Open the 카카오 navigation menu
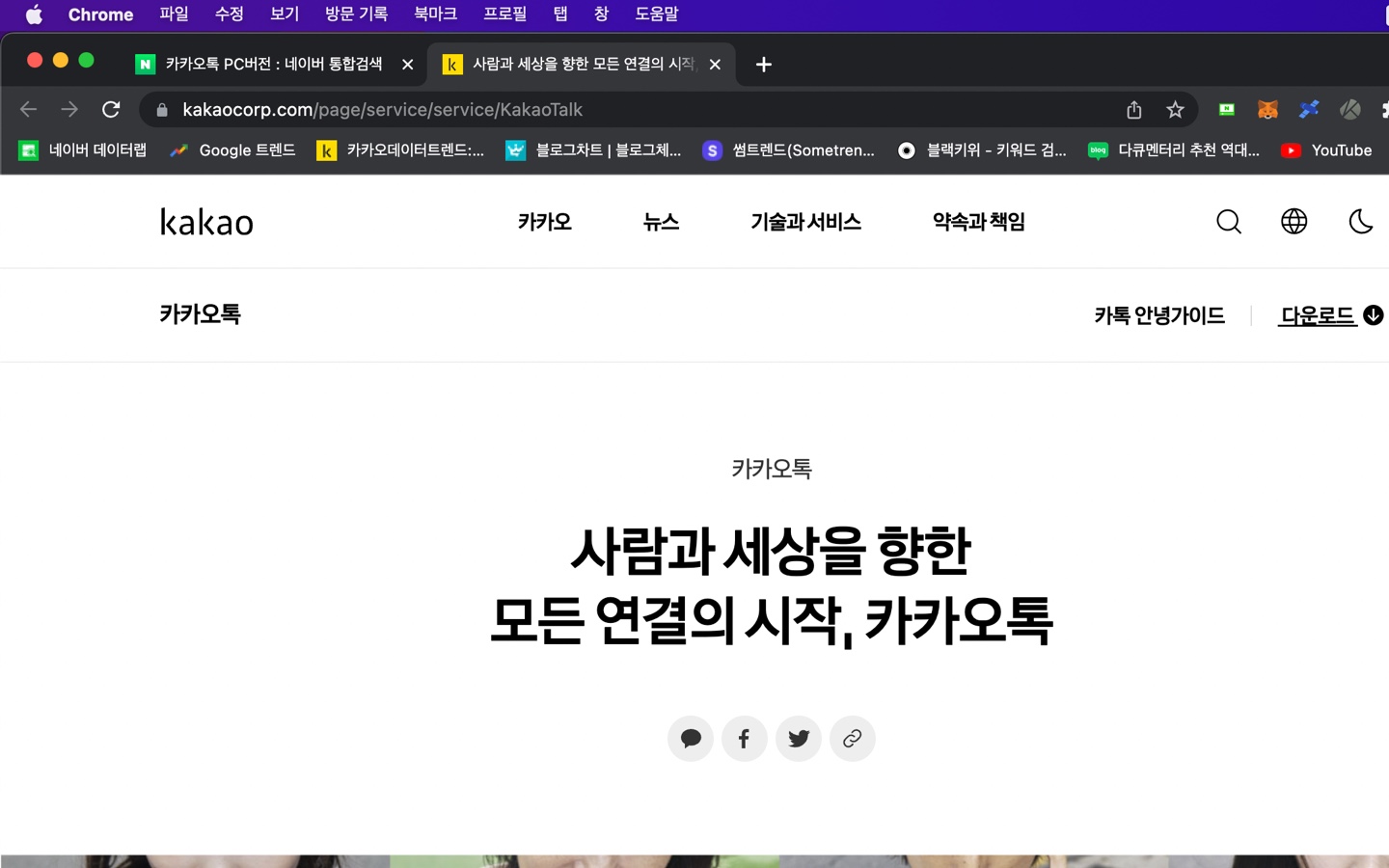Image resolution: width=1389 pixels, height=868 pixels. [x=545, y=222]
